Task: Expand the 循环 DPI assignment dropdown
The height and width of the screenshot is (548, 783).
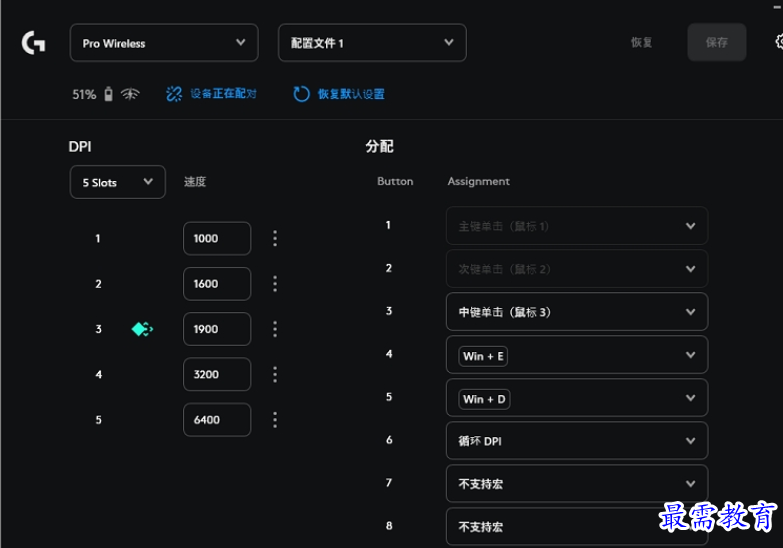Action: coord(577,441)
